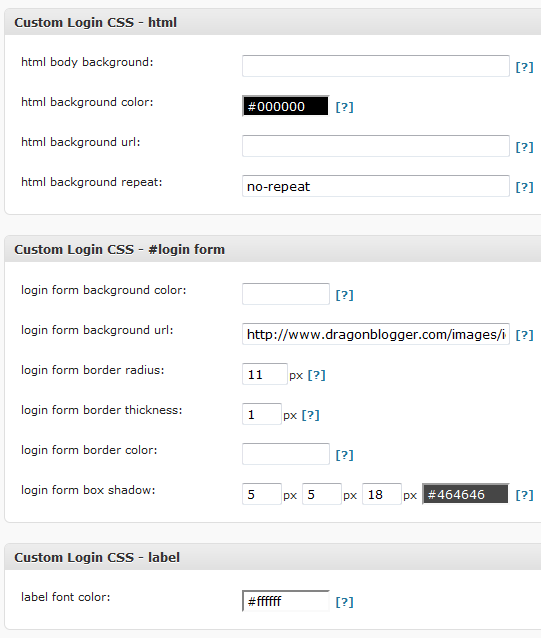Select the box shadow blur field showing 18
Viewport: 541px width, 638px height.
coord(382,494)
